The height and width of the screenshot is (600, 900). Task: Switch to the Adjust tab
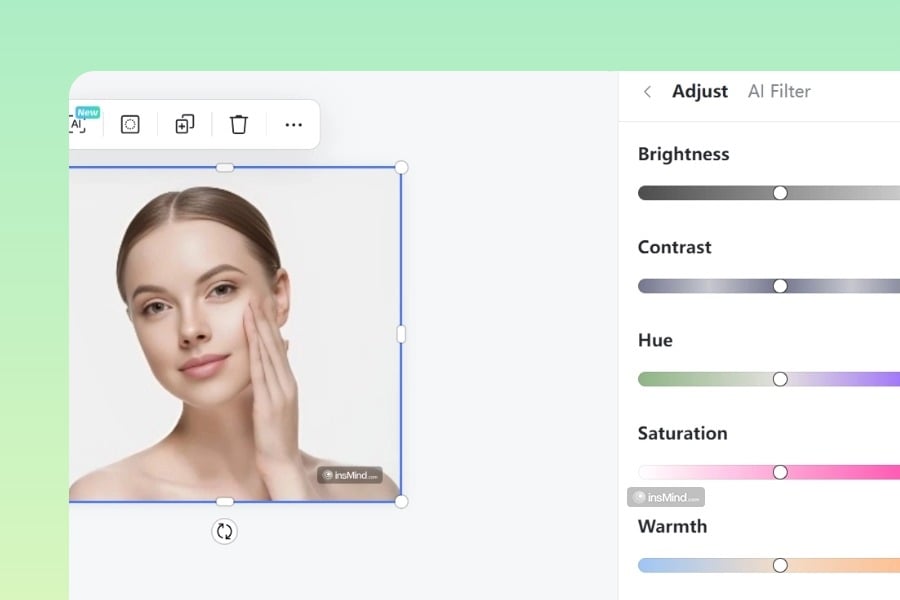click(700, 91)
